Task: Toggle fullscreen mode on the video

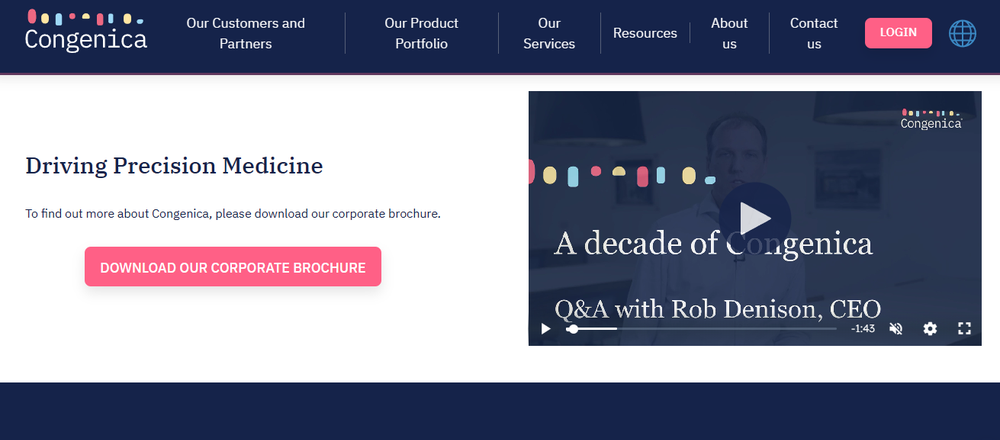Action: point(964,328)
